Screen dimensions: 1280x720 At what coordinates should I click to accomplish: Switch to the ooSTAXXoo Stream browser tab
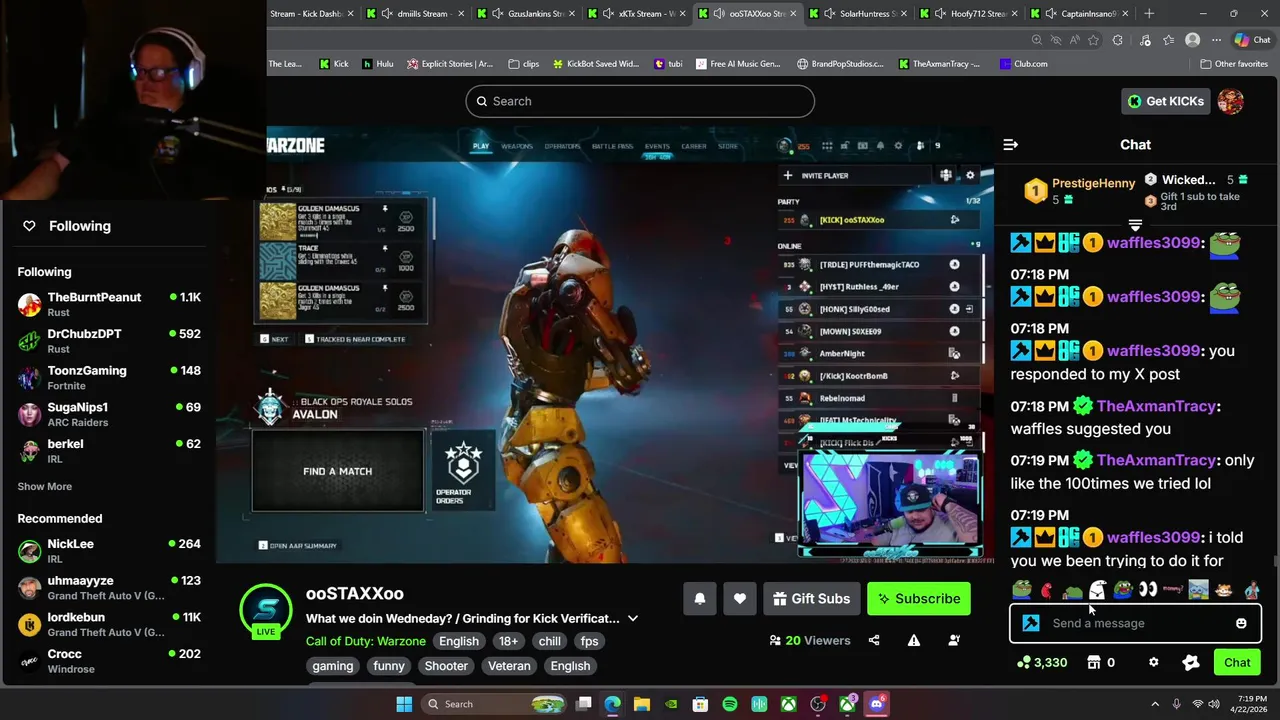(x=750, y=13)
